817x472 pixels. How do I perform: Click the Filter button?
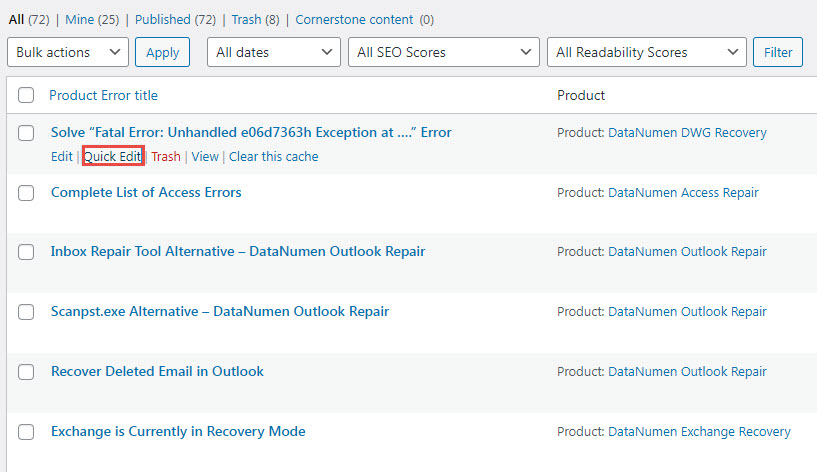(778, 52)
